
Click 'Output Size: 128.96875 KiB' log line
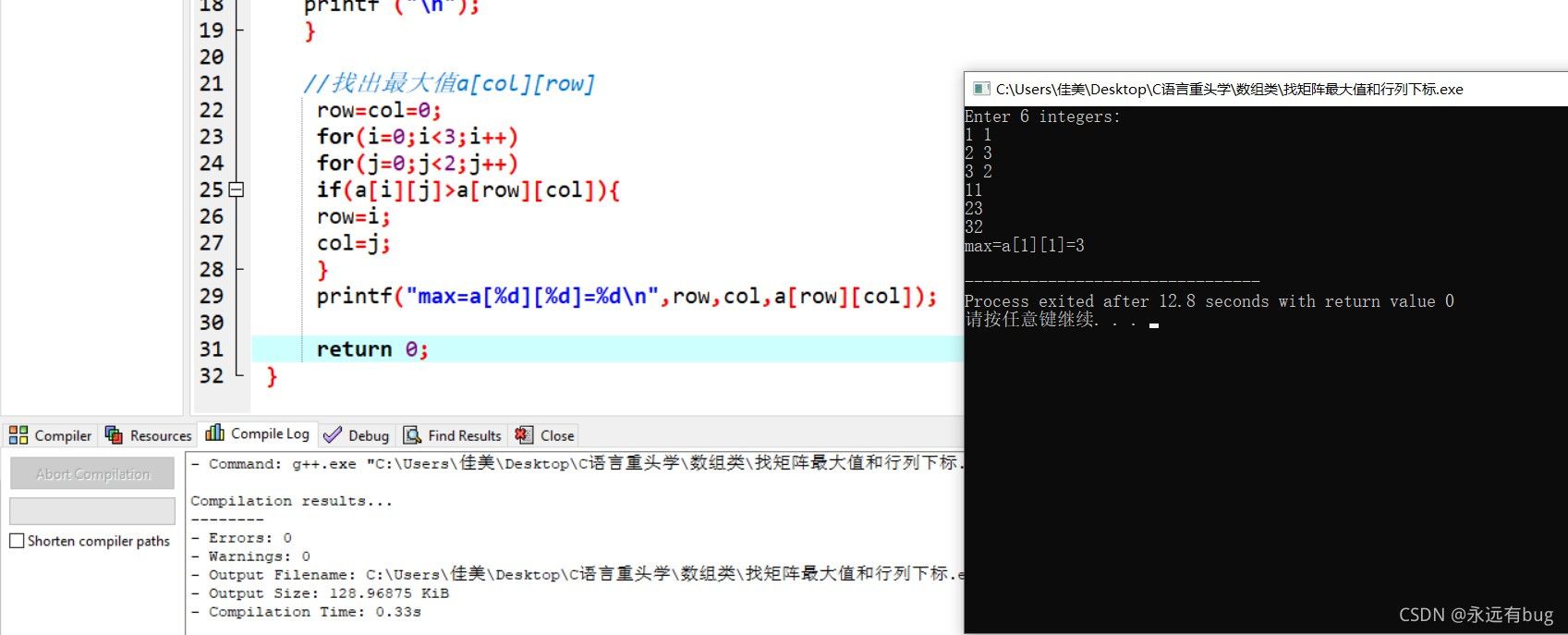pos(320,593)
